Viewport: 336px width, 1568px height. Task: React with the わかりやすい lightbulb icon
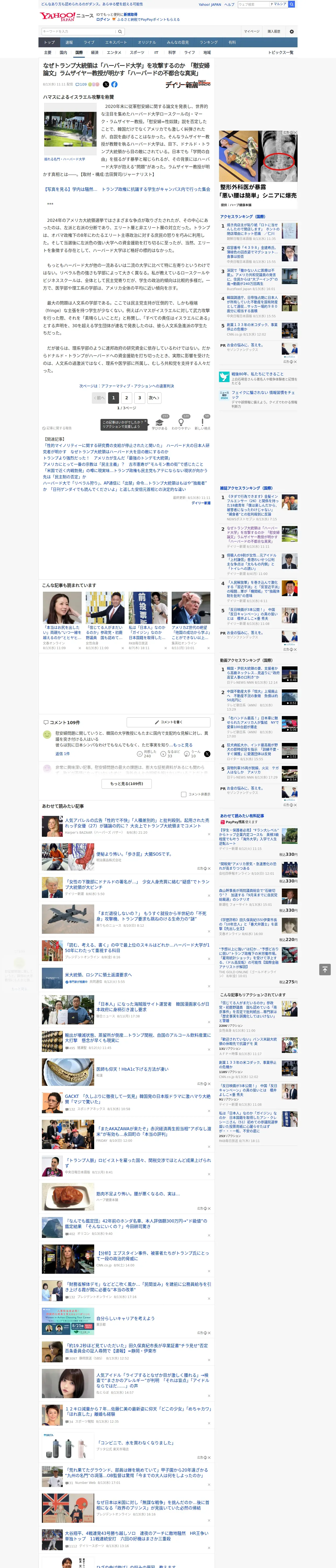point(181,422)
